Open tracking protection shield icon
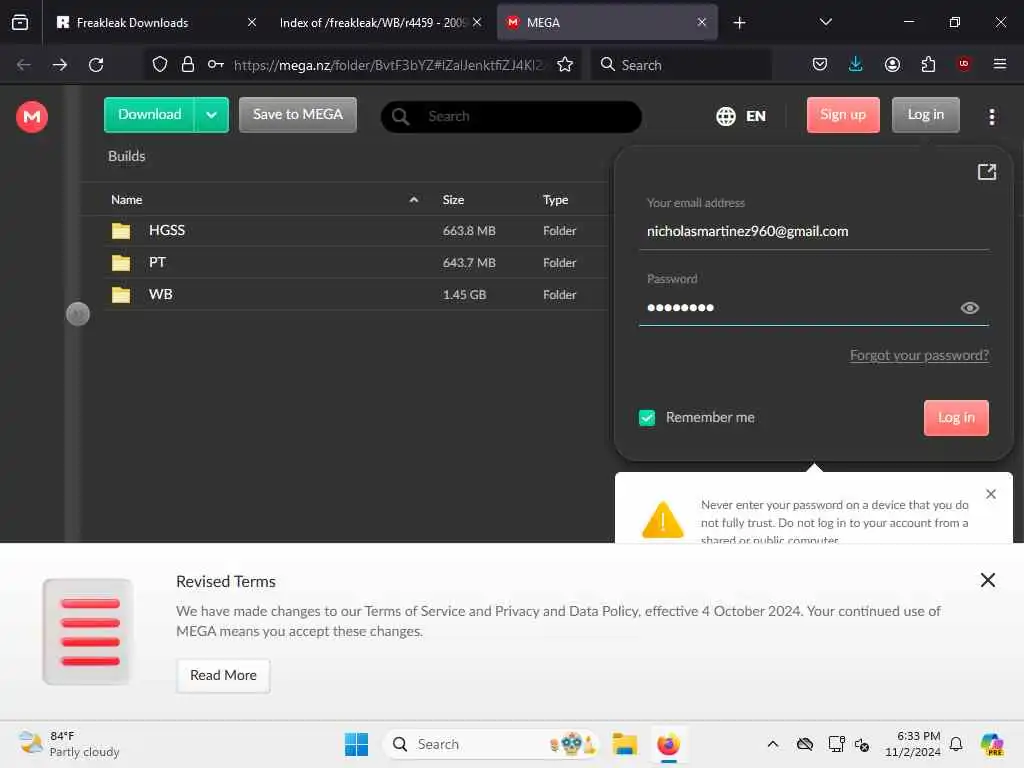Image resolution: width=1024 pixels, height=768 pixels. tap(160, 65)
